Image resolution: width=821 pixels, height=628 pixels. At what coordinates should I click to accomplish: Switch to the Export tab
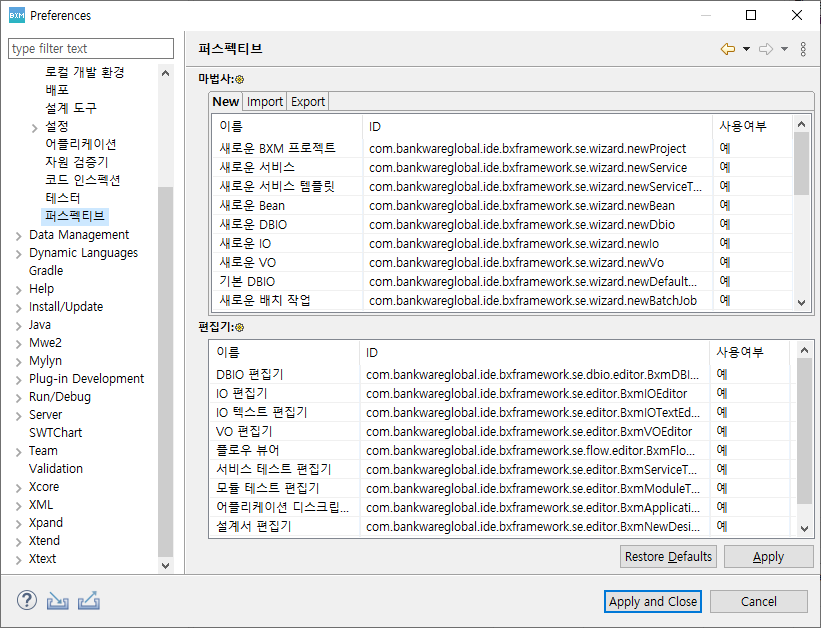[308, 101]
